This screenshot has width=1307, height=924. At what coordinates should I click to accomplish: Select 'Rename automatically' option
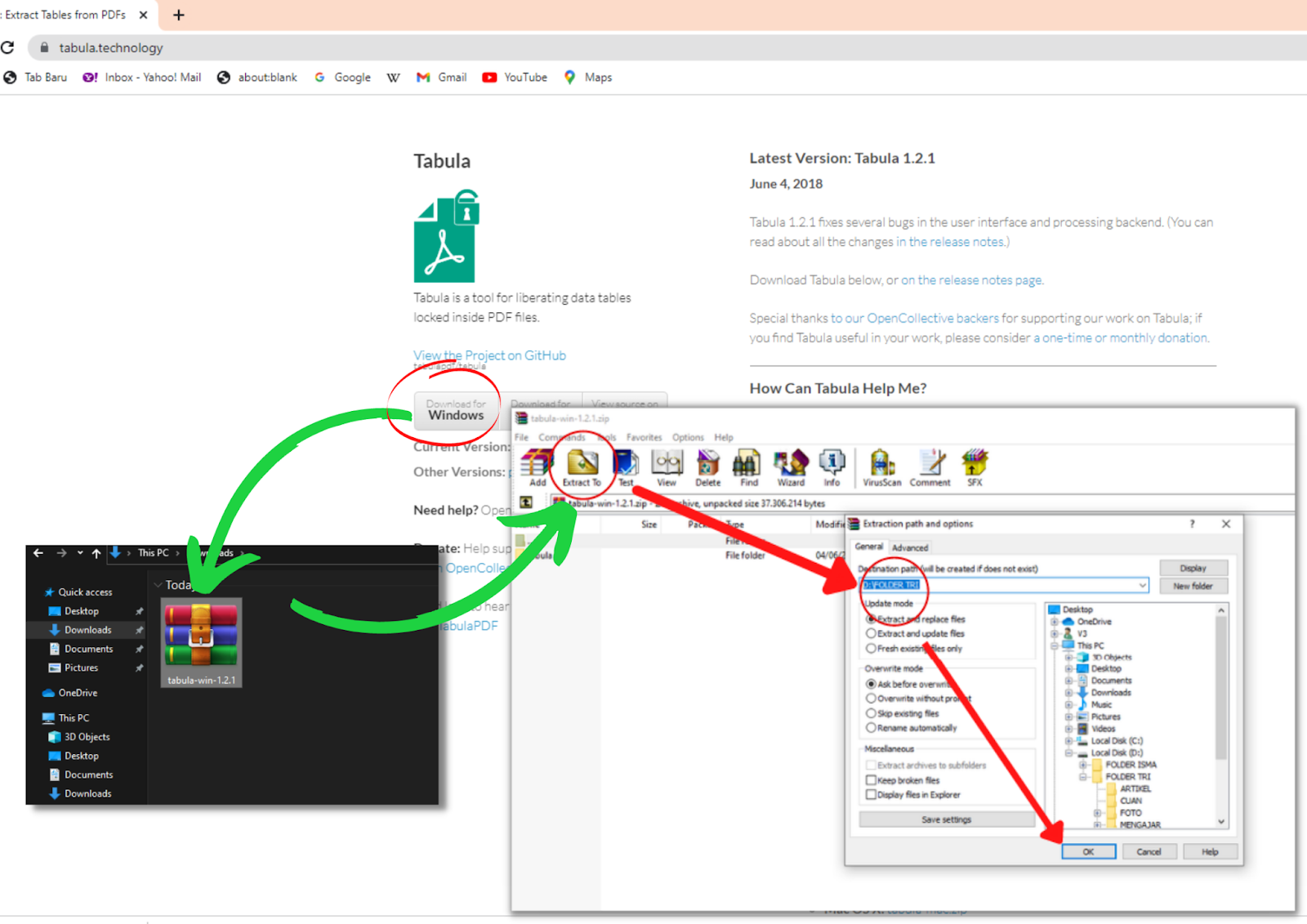click(871, 728)
